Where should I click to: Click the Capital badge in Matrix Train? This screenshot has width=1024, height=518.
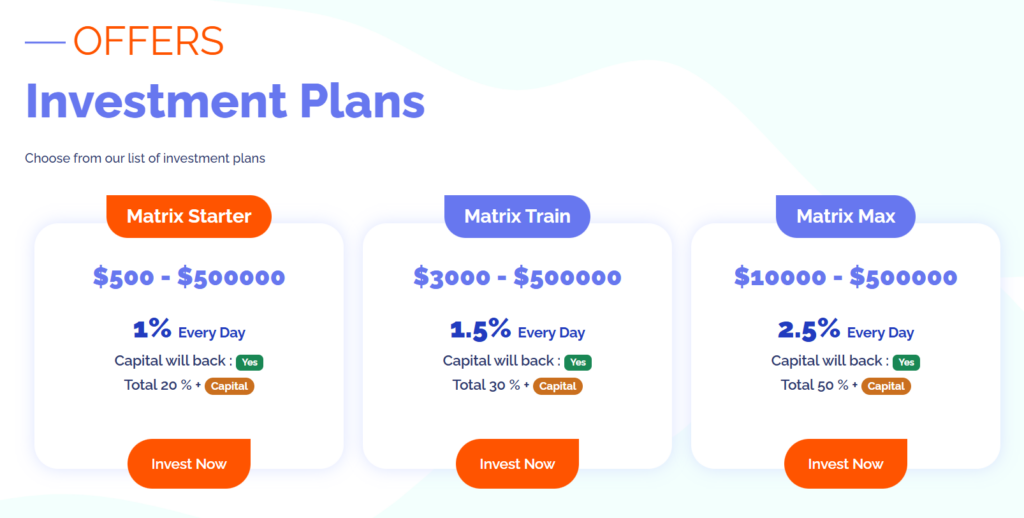click(558, 386)
